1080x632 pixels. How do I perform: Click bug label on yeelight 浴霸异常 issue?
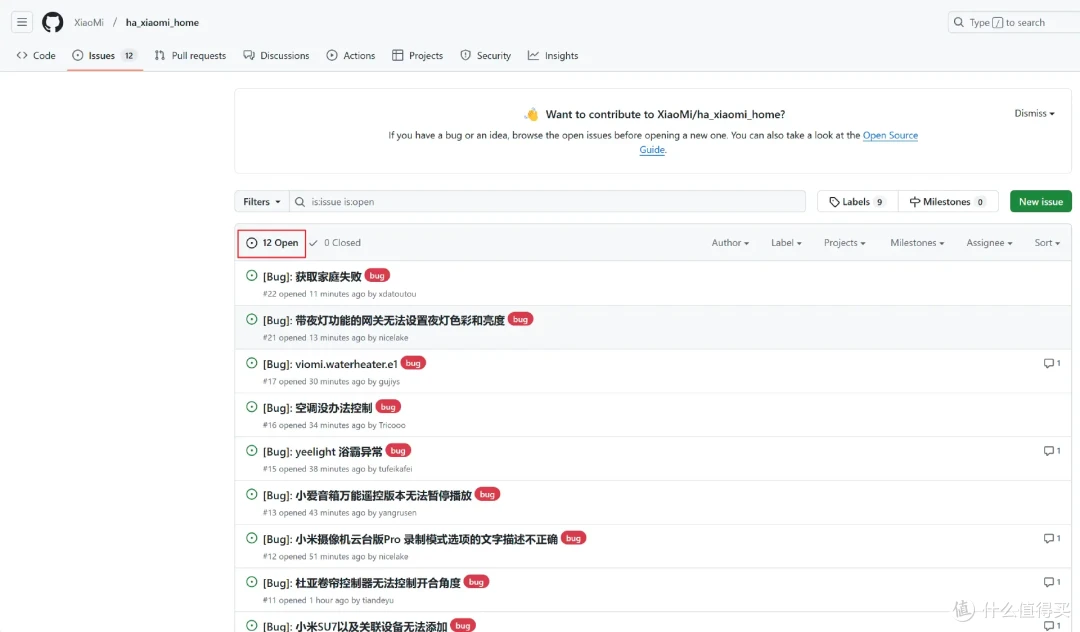coord(398,450)
